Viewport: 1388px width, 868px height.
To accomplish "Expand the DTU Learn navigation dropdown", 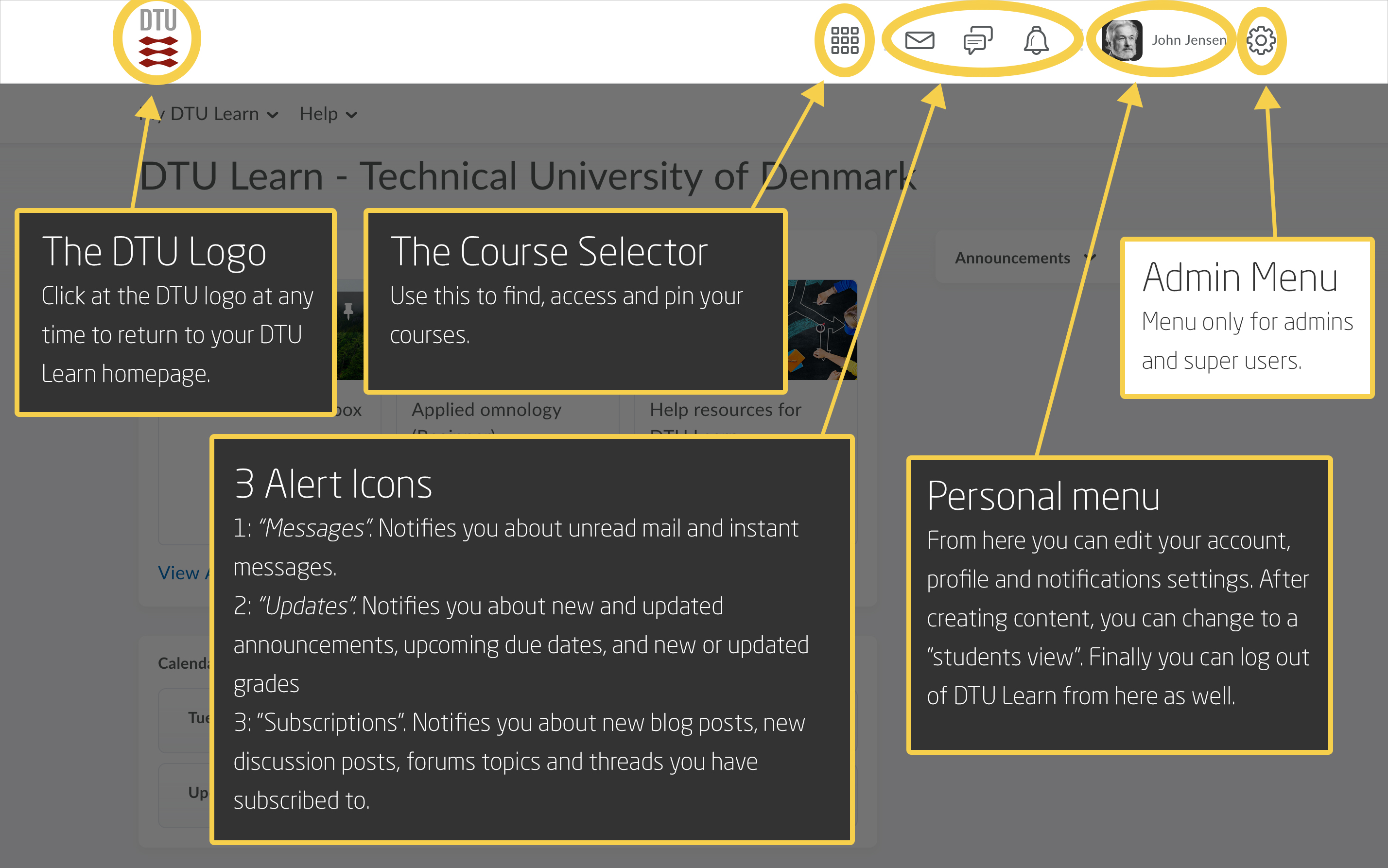I will [273, 115].
